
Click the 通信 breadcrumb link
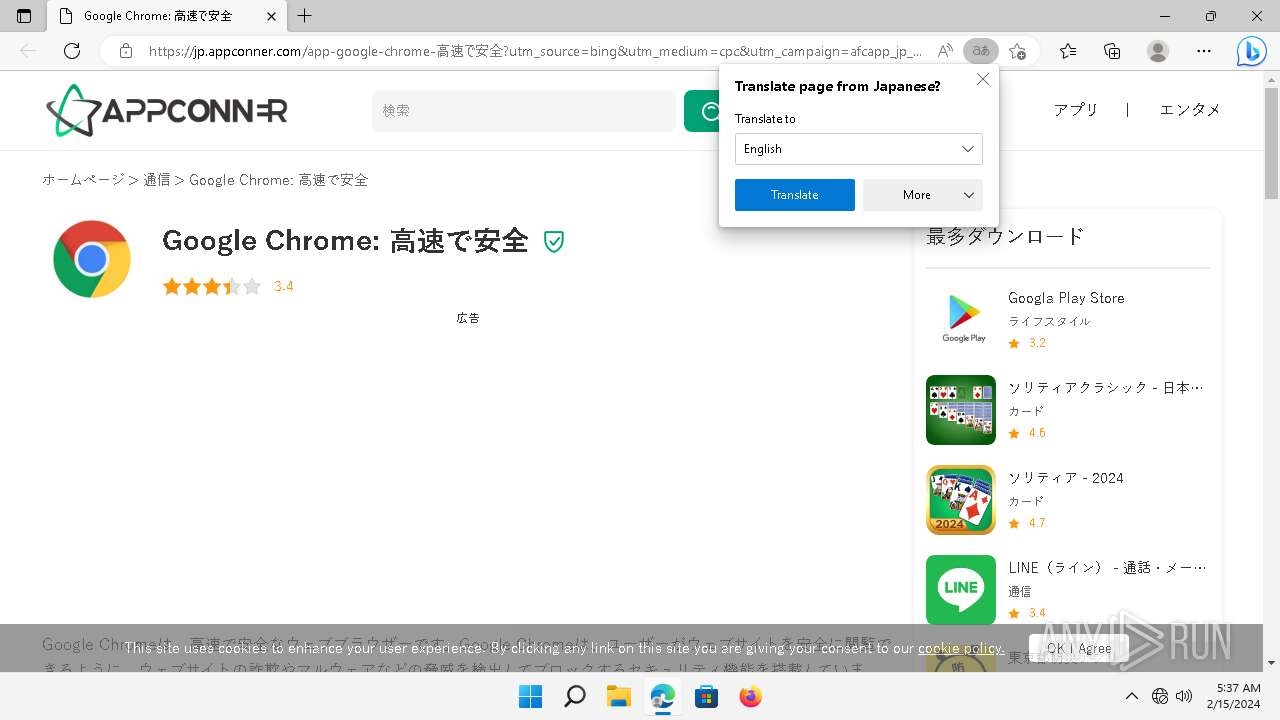point(157,180)
